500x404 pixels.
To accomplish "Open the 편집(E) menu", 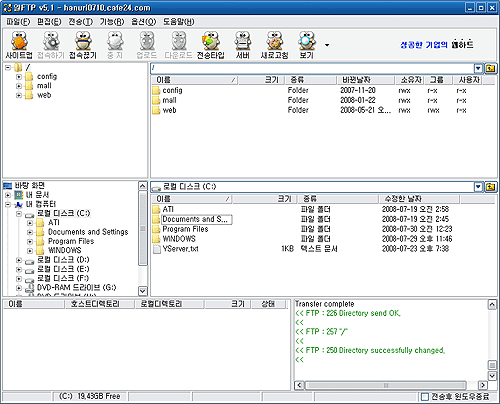I will (x=49, y=22).
